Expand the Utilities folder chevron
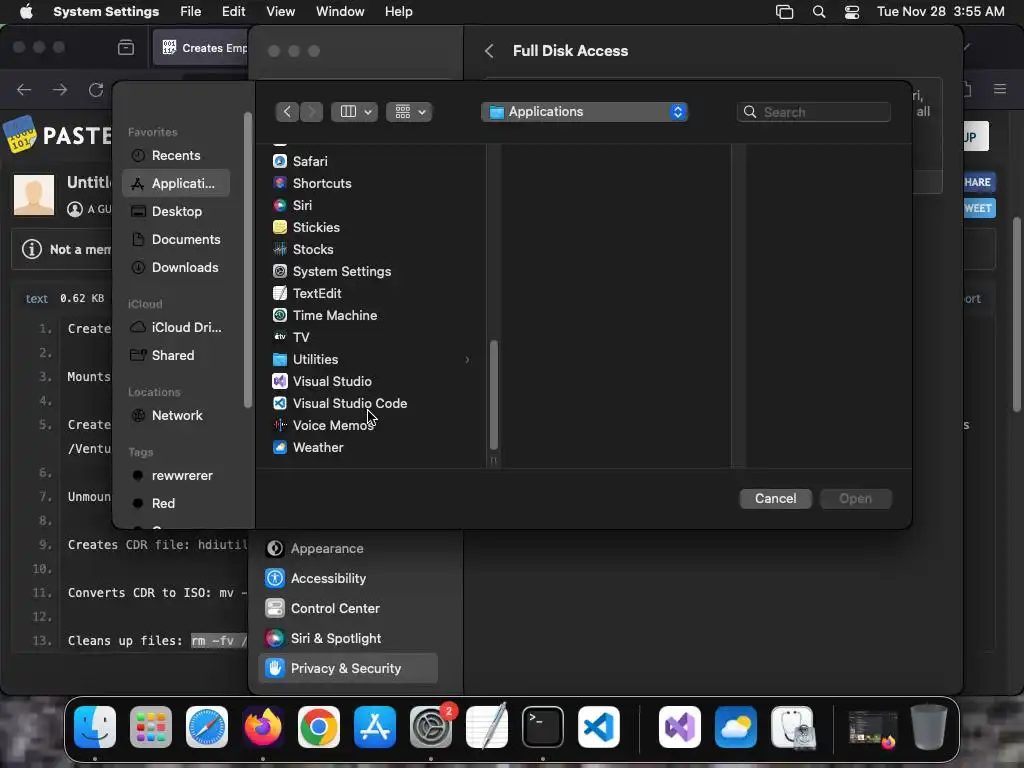This screenshot has width=1024, height=768. (467, 360)
